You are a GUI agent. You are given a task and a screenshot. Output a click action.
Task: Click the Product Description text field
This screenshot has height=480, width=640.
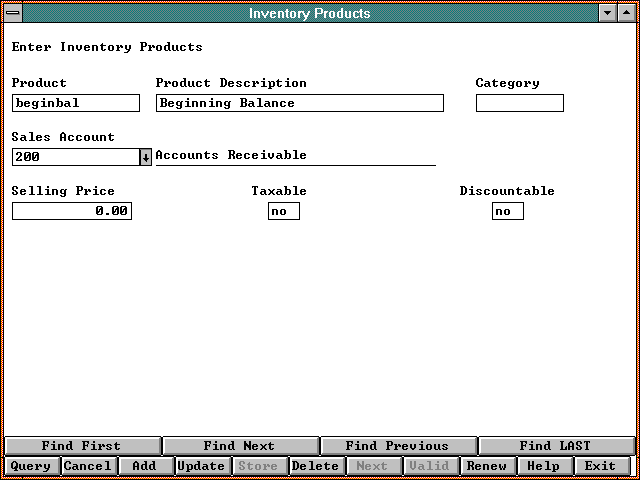pyautogui.click(x=299, y=103)
